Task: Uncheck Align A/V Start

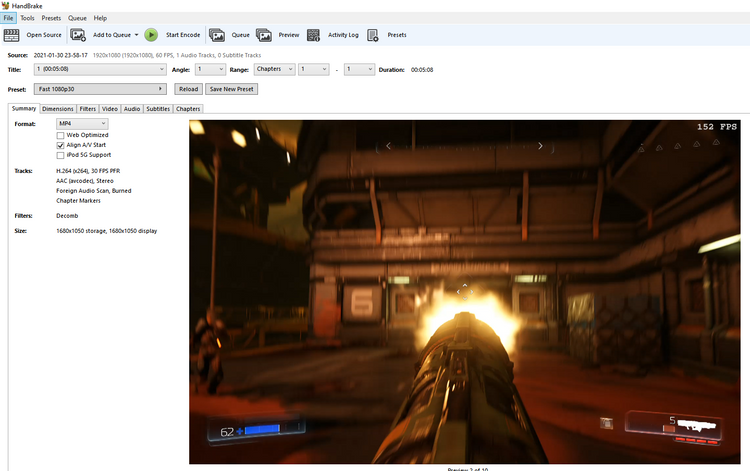Action: 60,145
